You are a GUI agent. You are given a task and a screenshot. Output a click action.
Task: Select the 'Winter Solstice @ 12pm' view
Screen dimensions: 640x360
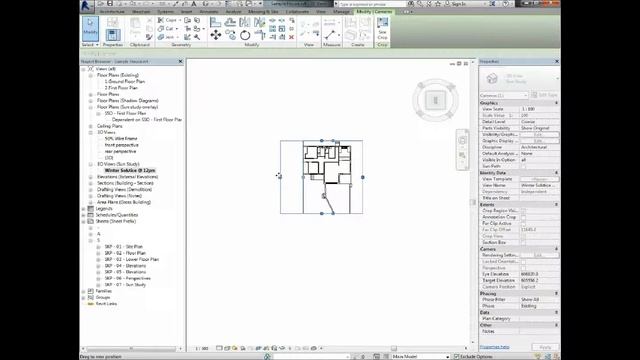click(130, 171)
